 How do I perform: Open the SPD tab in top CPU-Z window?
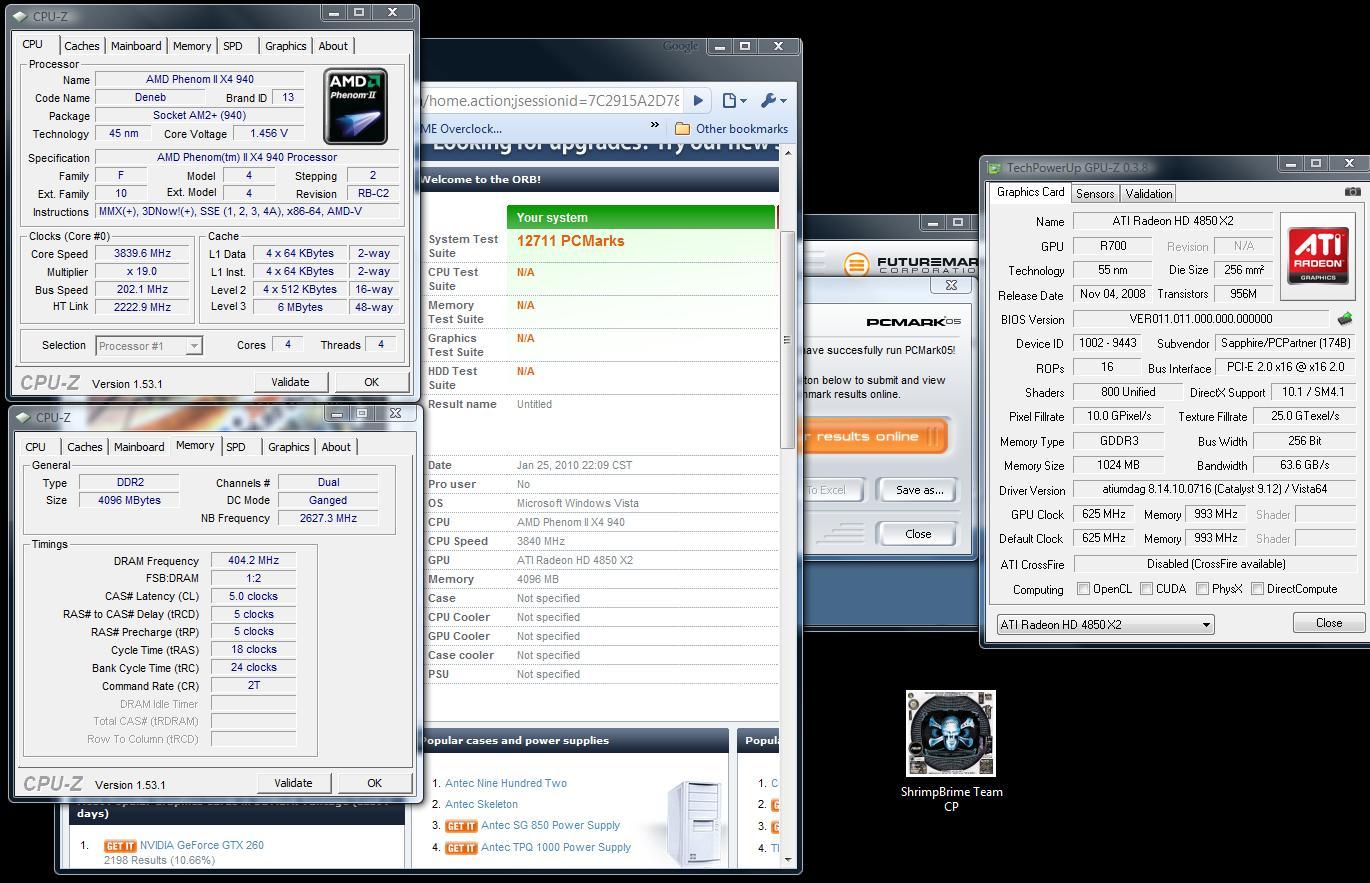(233, 46)
